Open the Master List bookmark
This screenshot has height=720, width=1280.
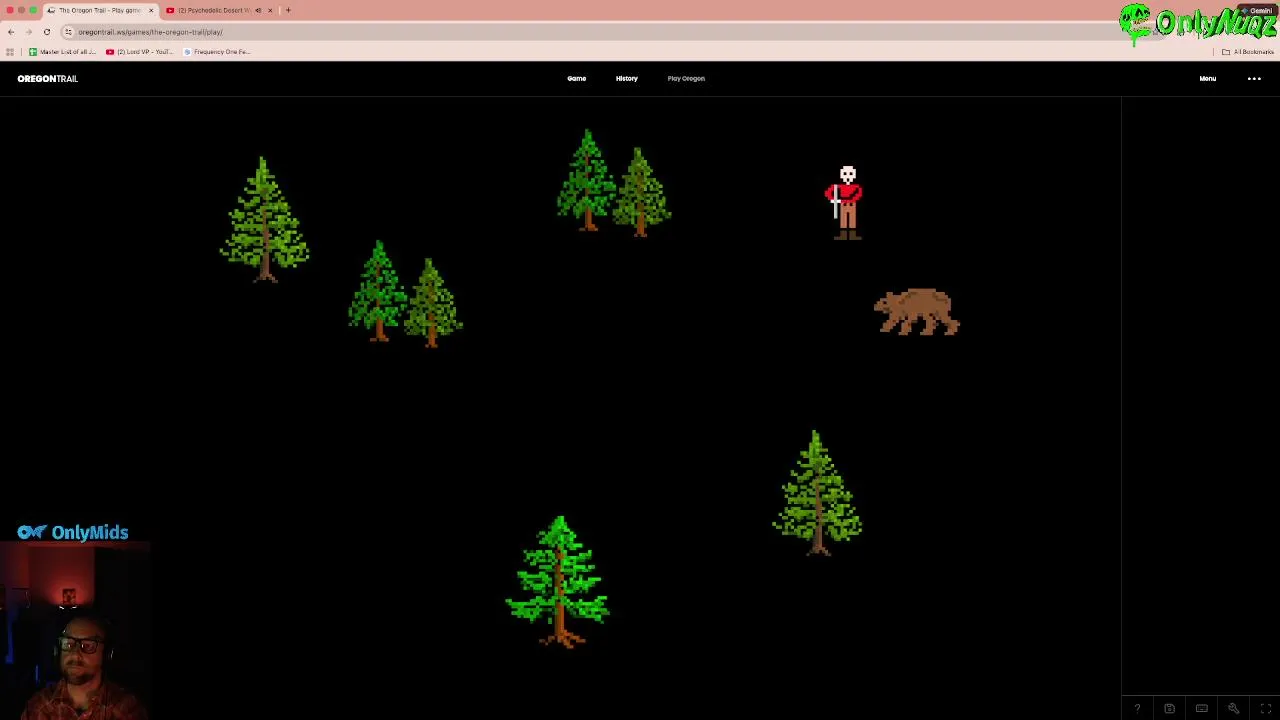pyautogui.click(x=63, y=52)
